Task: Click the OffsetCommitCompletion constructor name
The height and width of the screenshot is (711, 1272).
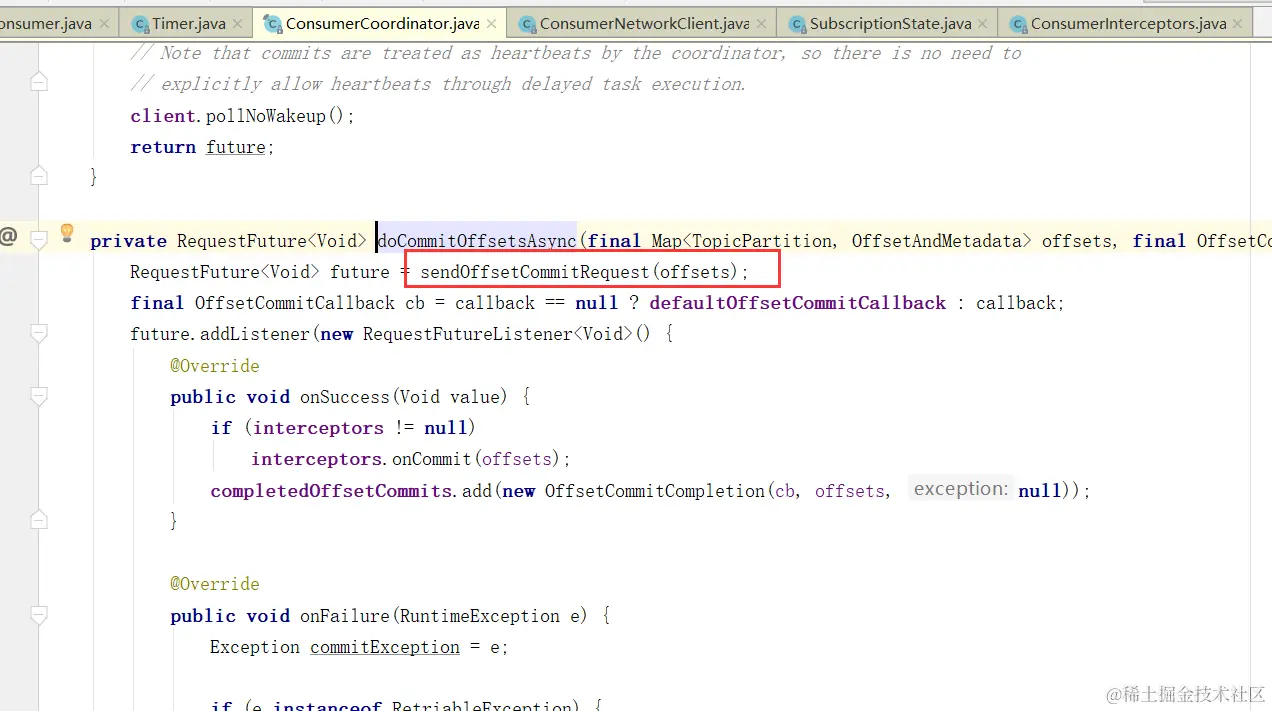Action: pyautogui.click(x=655, y=491)
